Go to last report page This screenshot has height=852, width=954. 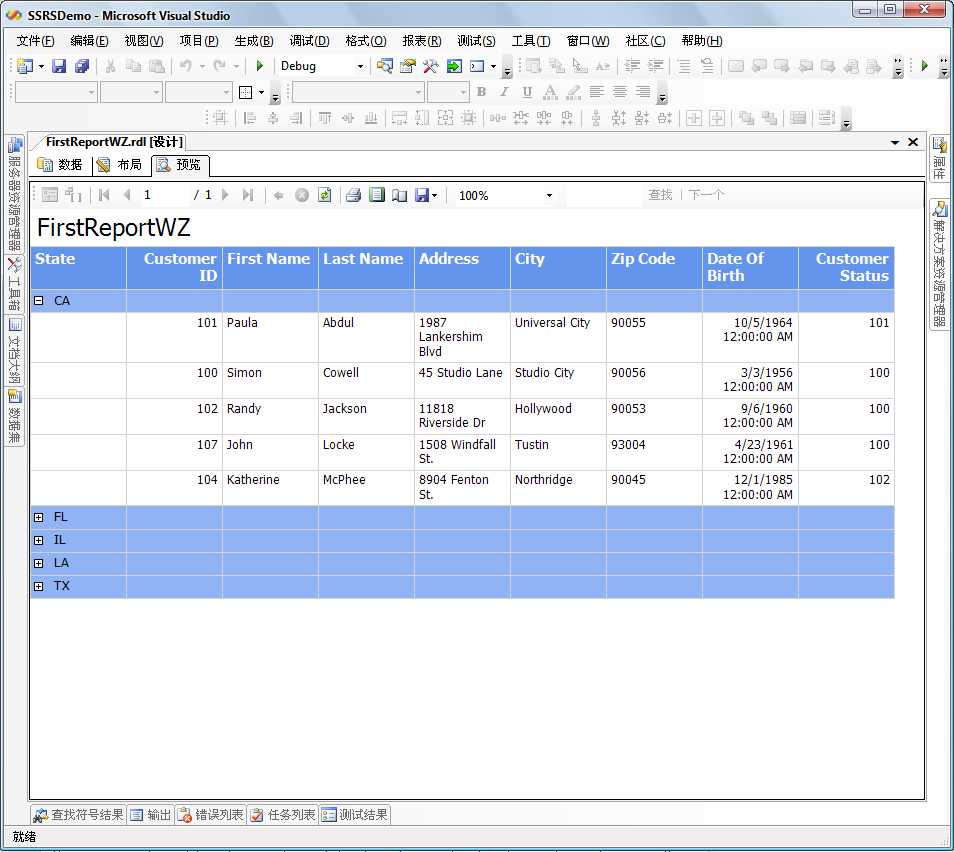pos(248,195)
